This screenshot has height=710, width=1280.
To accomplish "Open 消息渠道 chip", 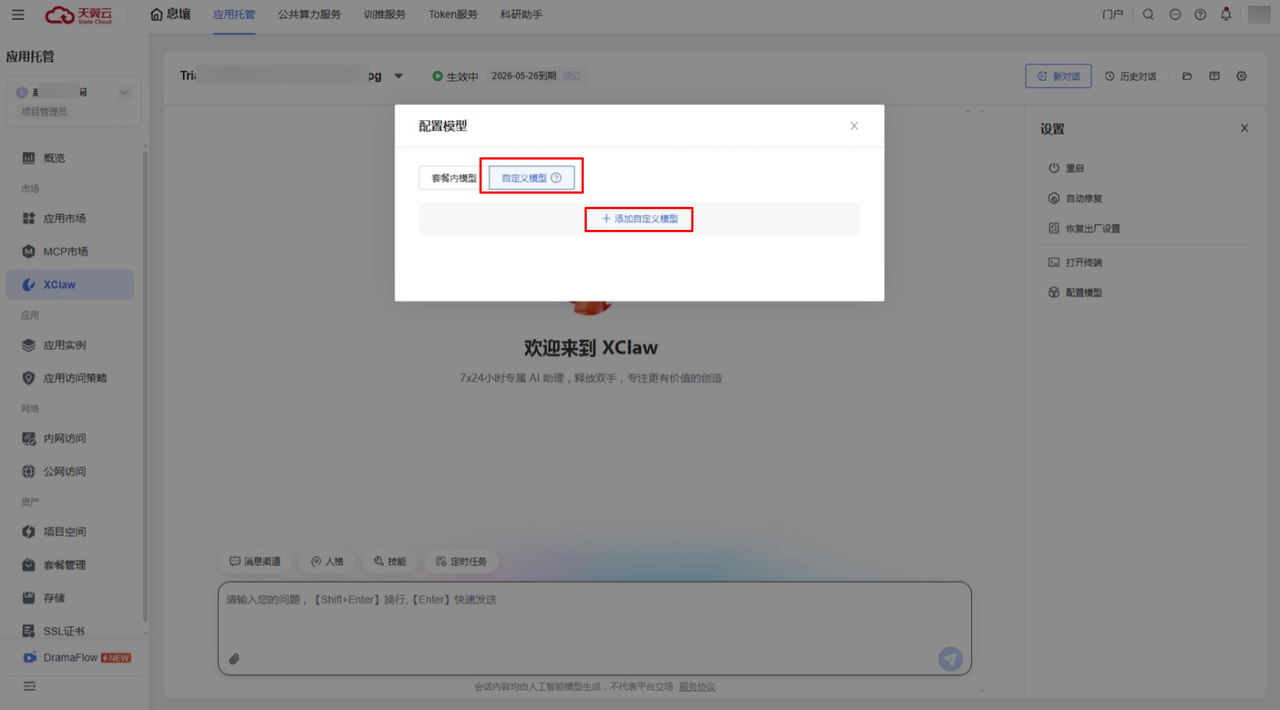I will tap(255, 562).
